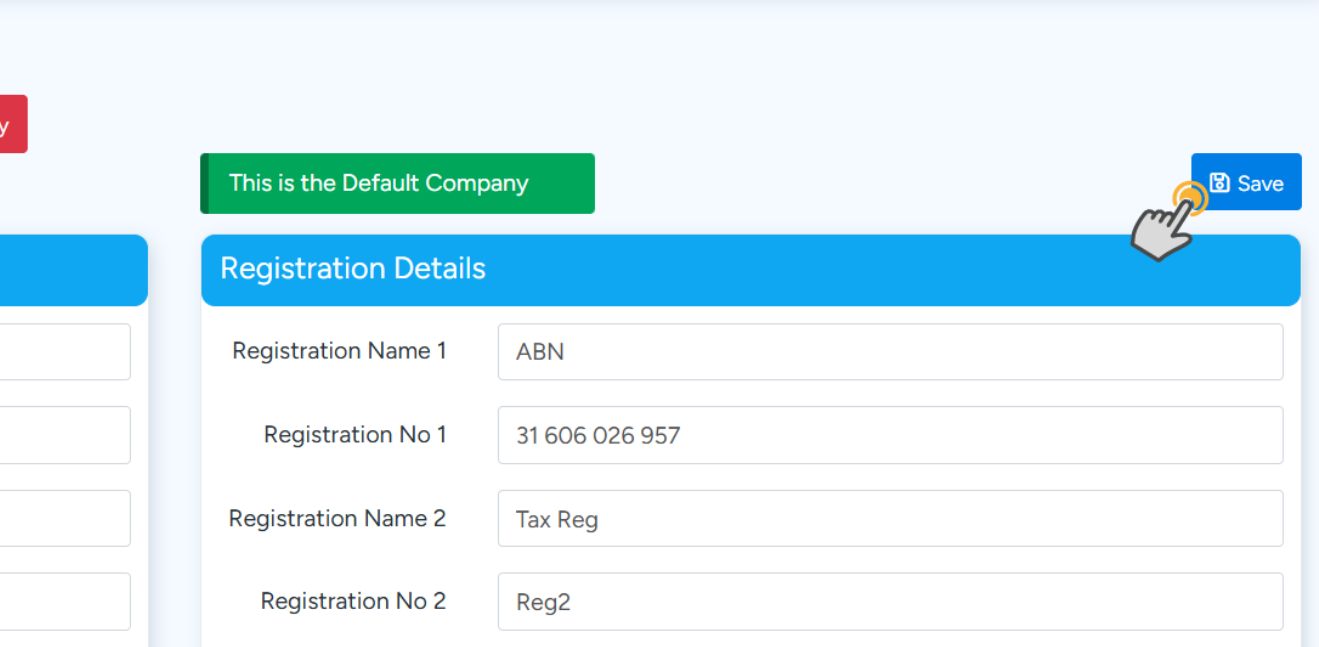Select the 'This is the Default Company' banner
This screenshot has width=1319, height=647.
398,183
